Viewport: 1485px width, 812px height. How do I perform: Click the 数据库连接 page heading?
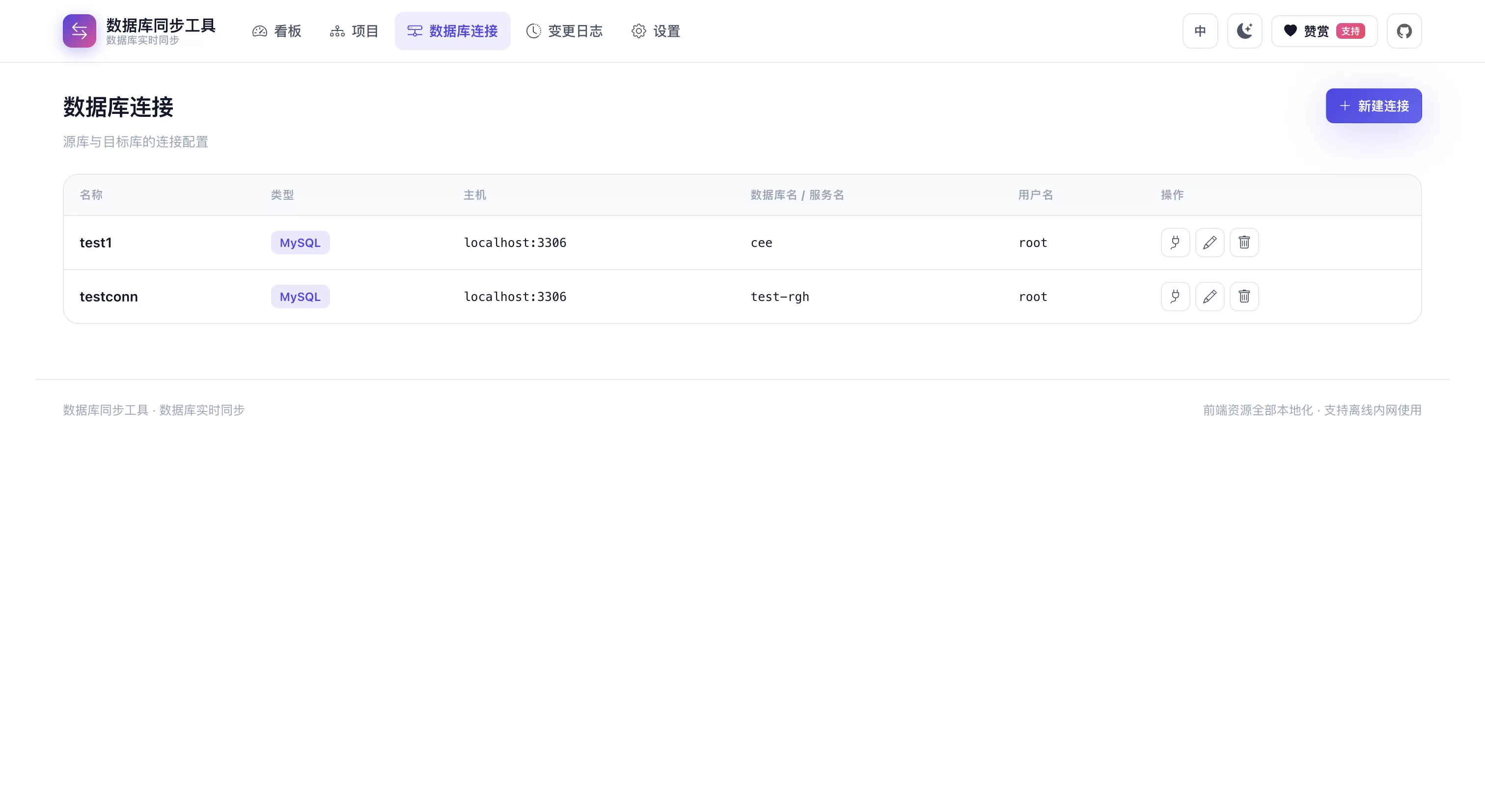118,107
